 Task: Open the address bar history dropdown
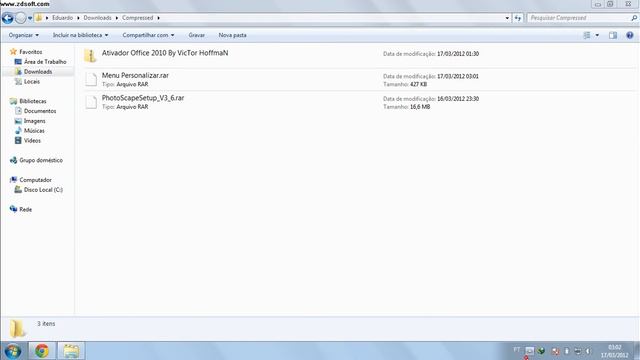[x=507, y=18]
